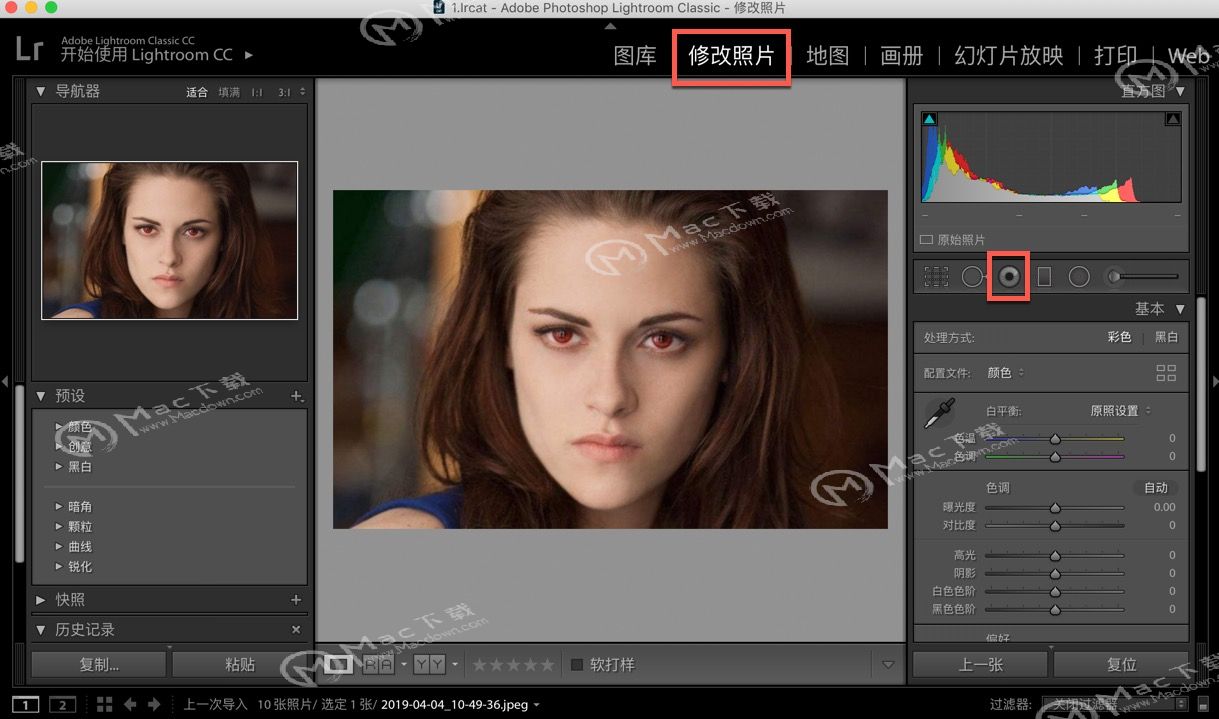Switch to the Book module (画册)
Screen dimensions: 1219x719
point(902,56)
